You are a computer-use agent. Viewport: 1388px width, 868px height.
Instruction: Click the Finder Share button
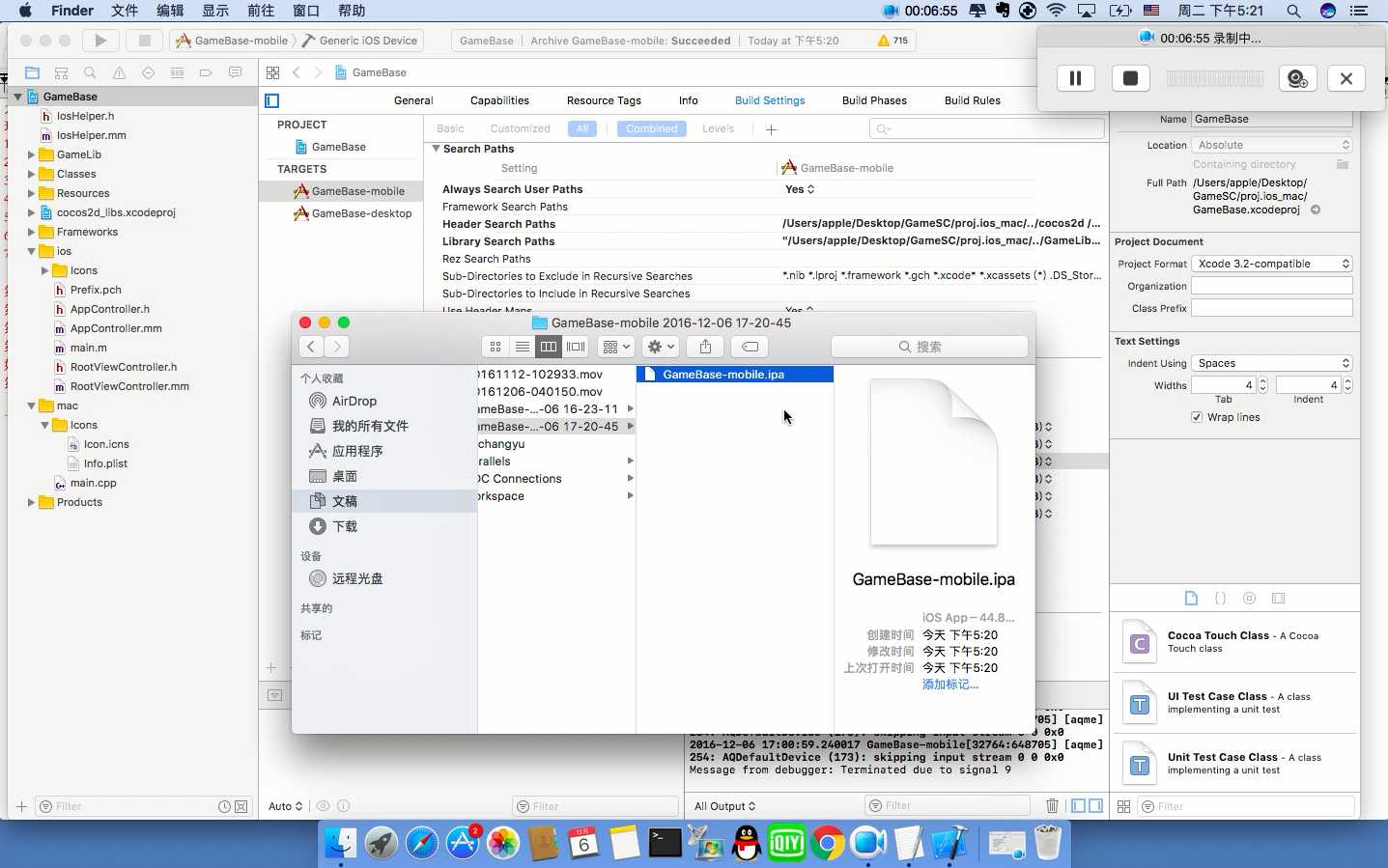click(705, 347)
